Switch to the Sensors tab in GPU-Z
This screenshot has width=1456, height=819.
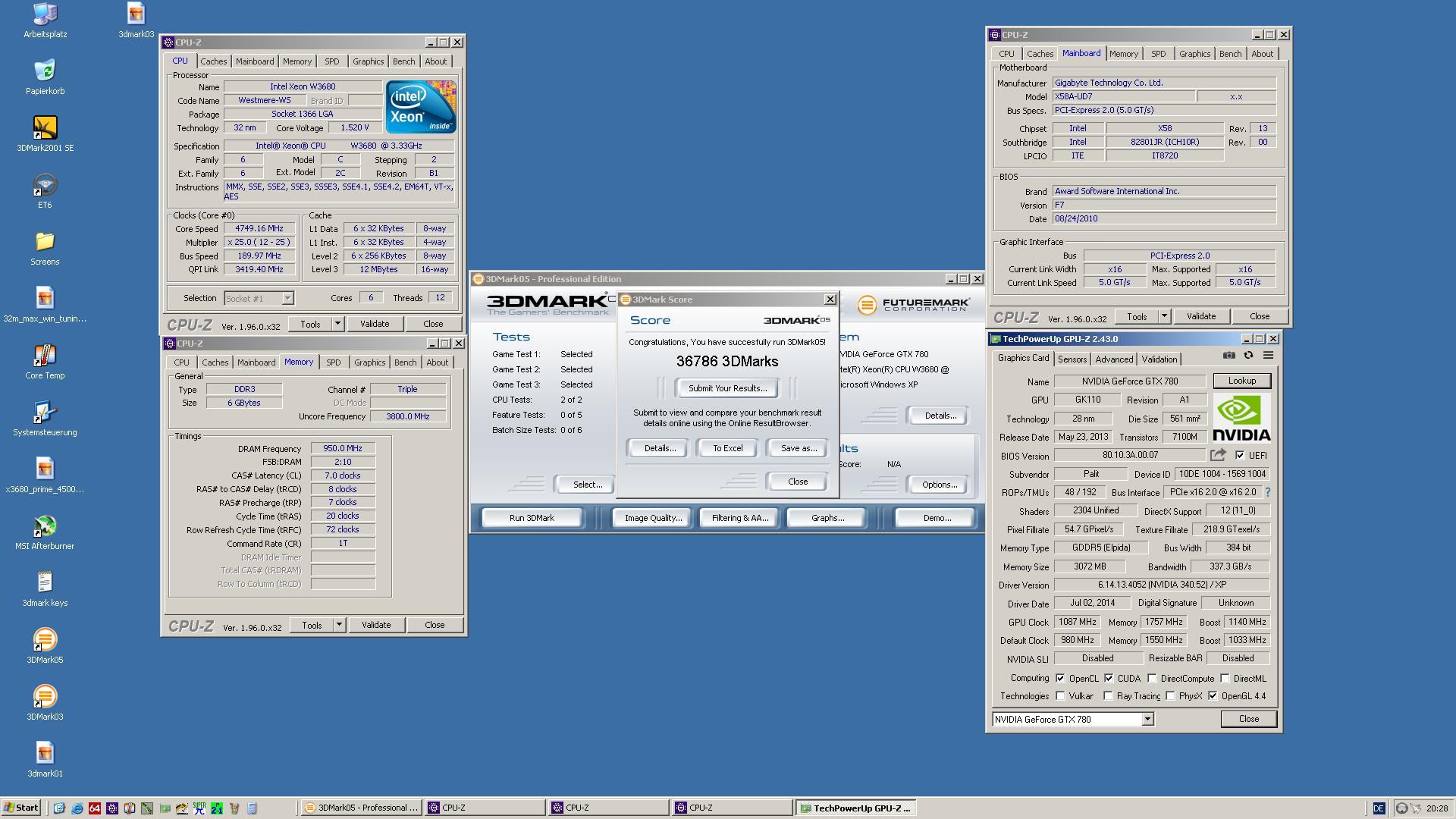[1072, 359]
